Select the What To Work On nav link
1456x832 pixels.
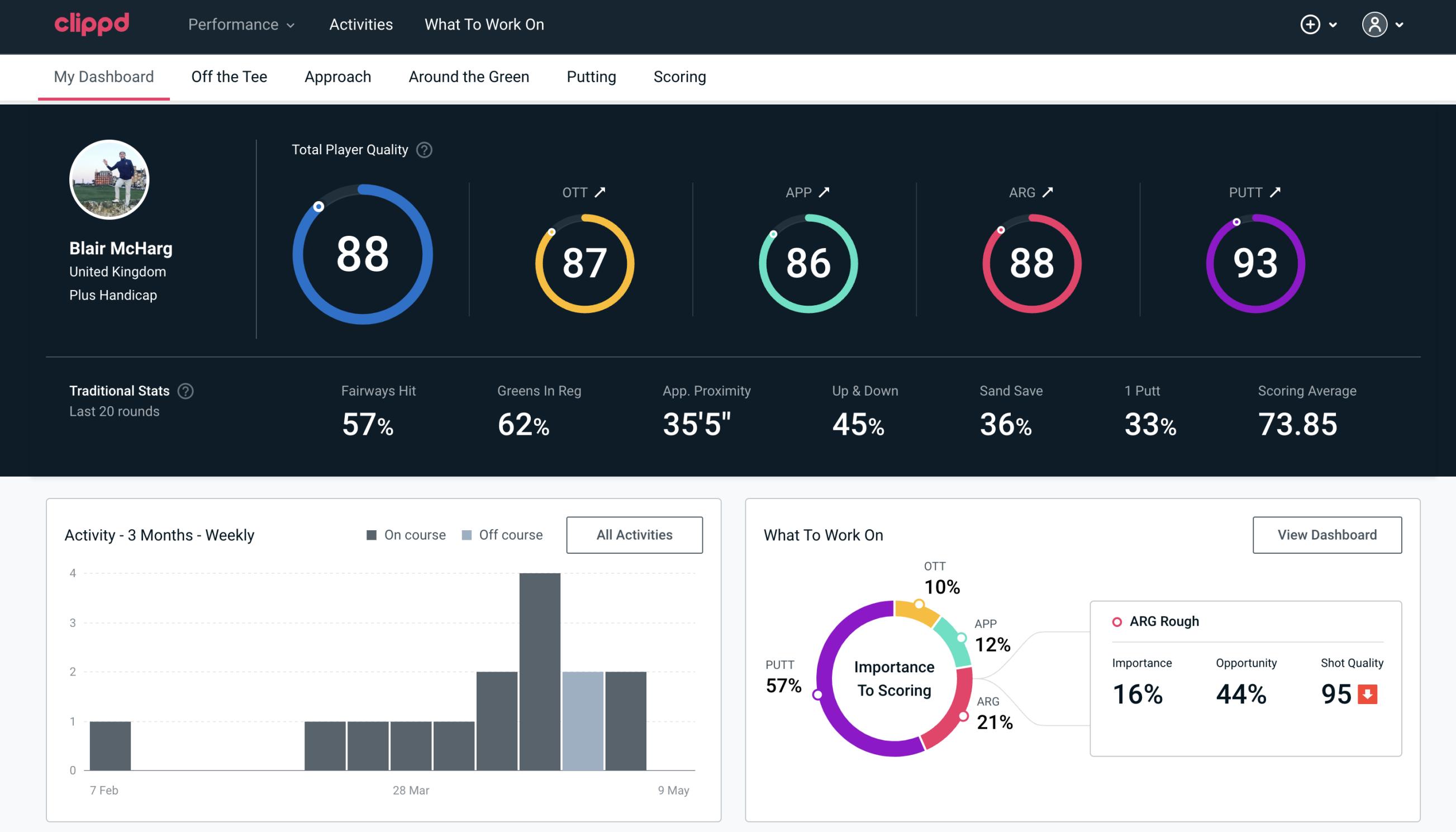(485, 24)
